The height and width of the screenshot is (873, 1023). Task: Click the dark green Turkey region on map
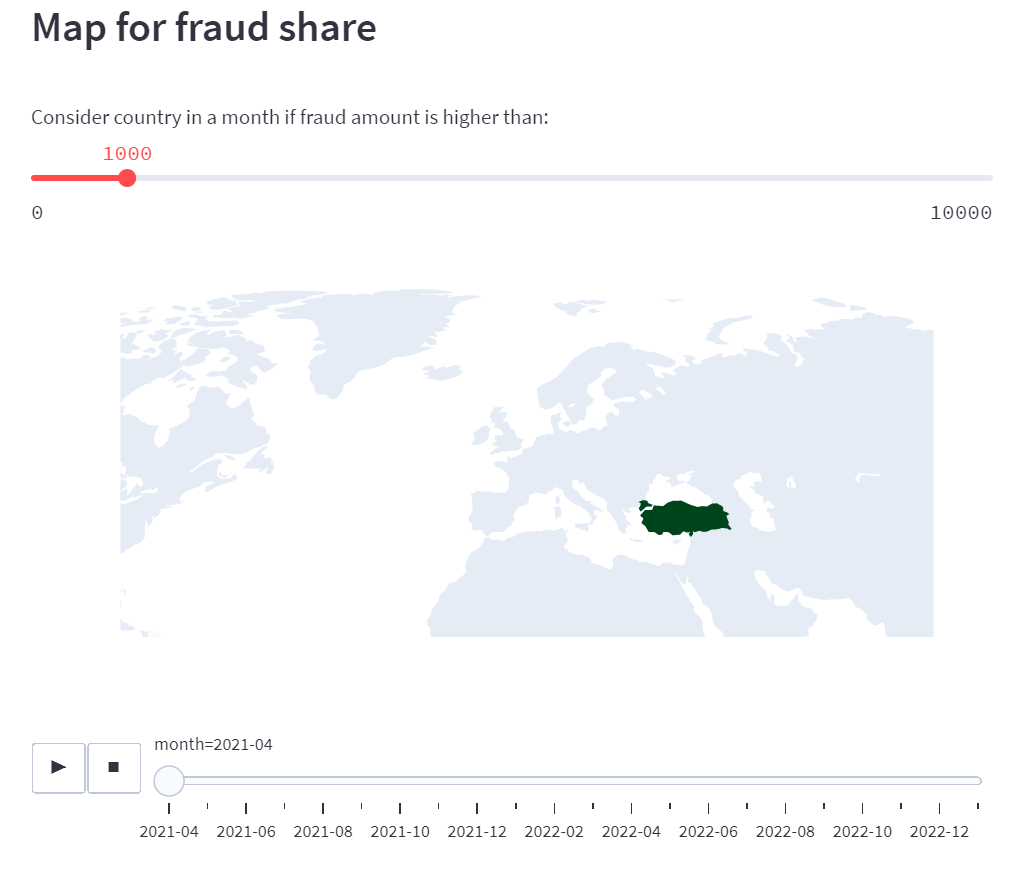tap(685, 519)
